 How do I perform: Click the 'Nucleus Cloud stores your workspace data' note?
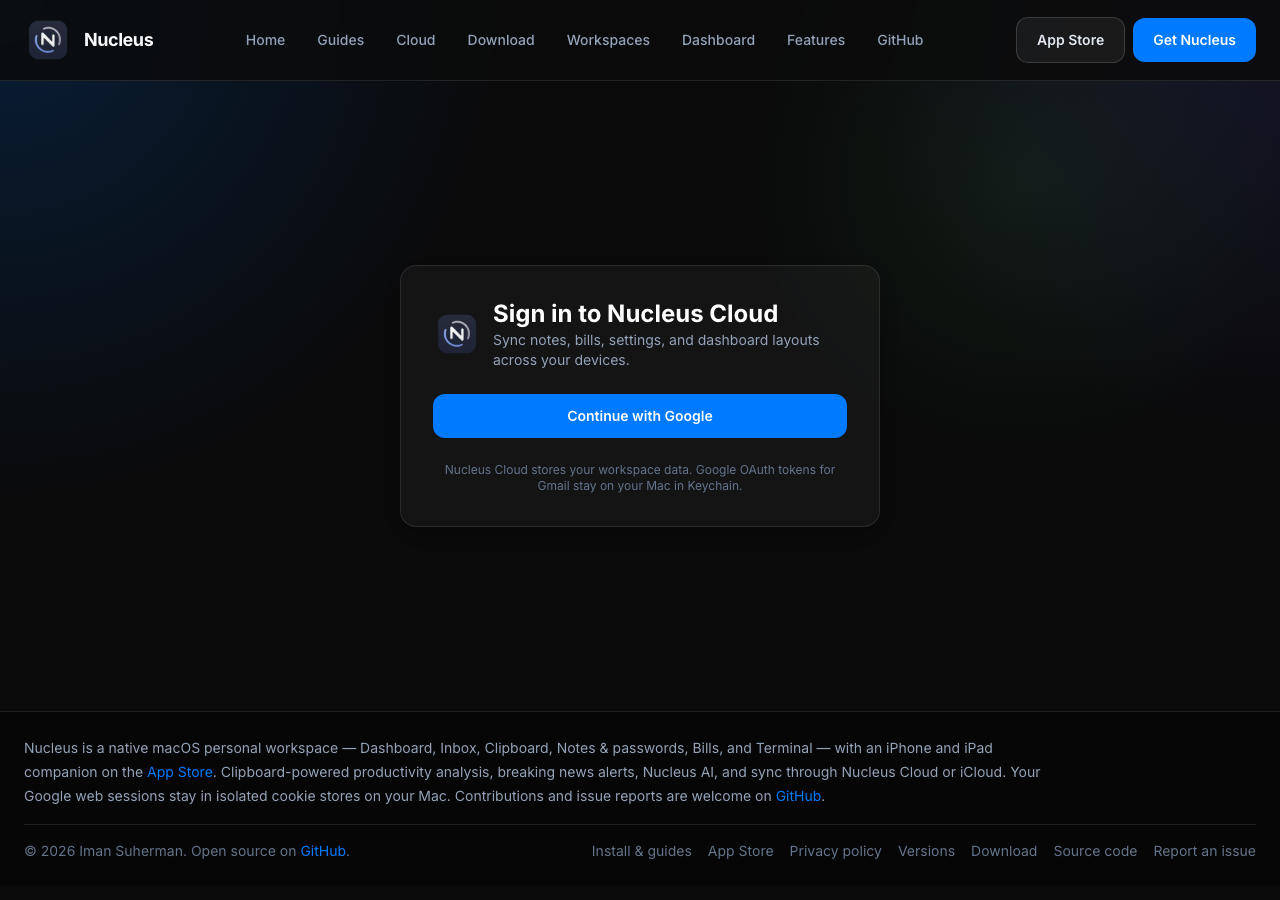pos(640,477)
